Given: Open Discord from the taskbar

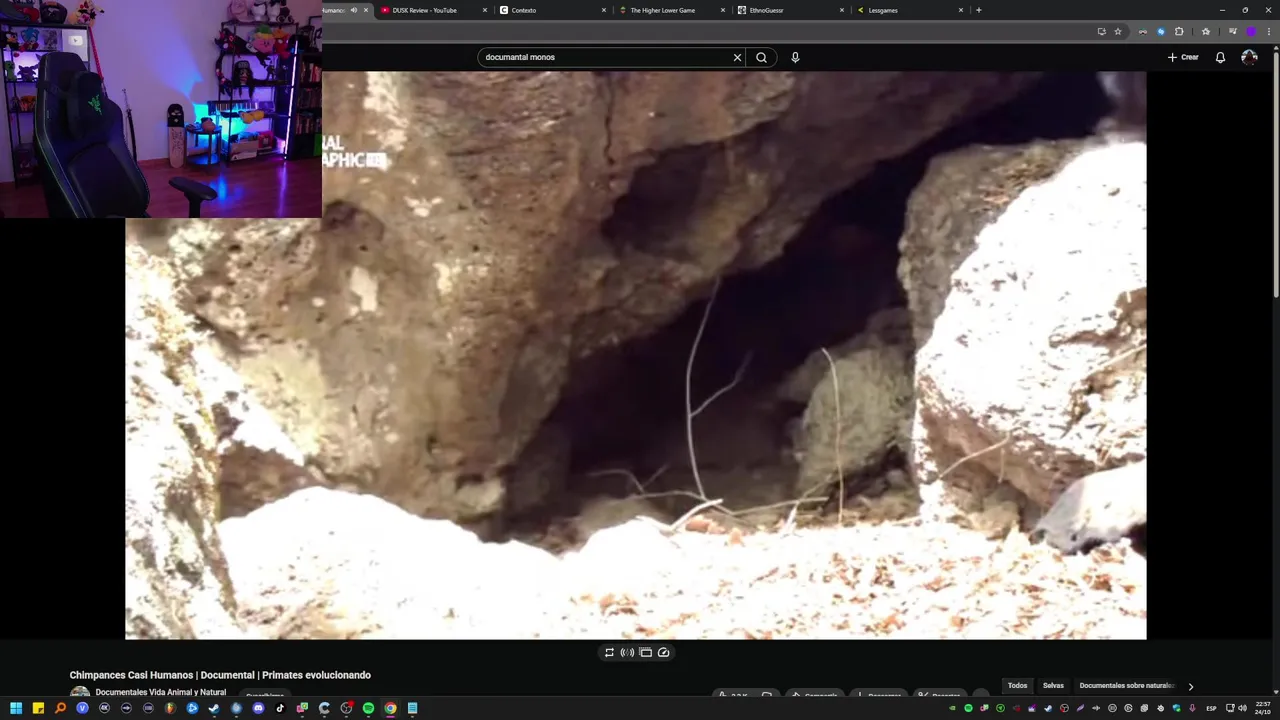Looking at the screenshot, I should pyautogui.click(x=258, y=708).
